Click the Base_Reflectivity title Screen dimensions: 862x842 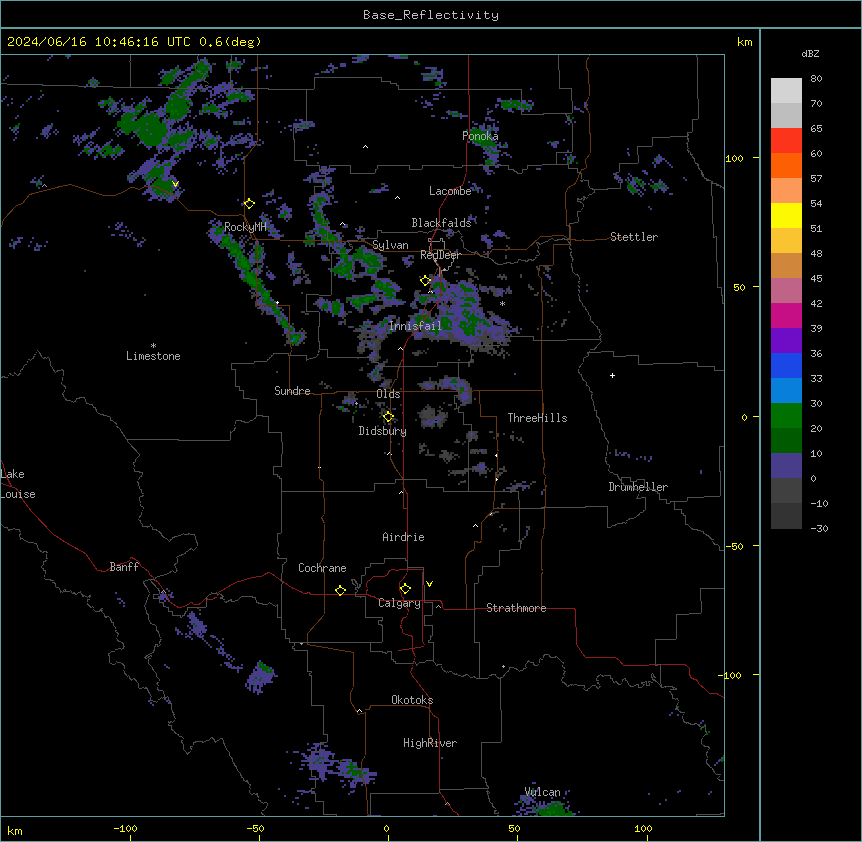(431, 15)
